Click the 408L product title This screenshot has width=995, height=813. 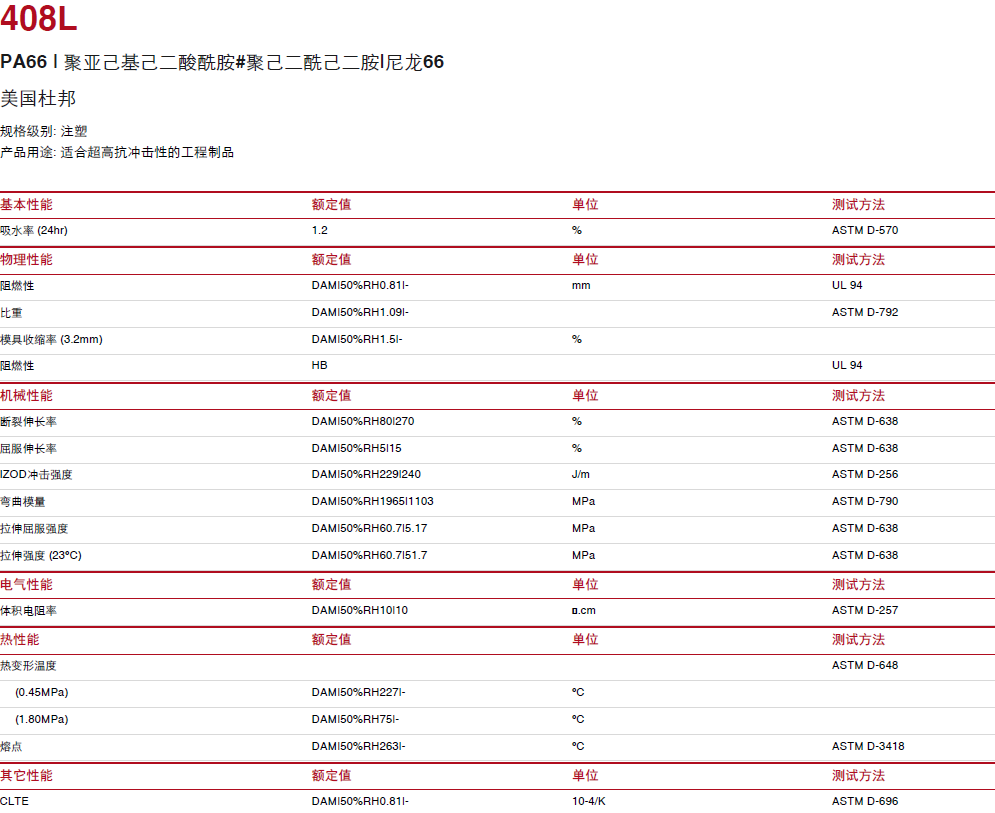(39, 18)
